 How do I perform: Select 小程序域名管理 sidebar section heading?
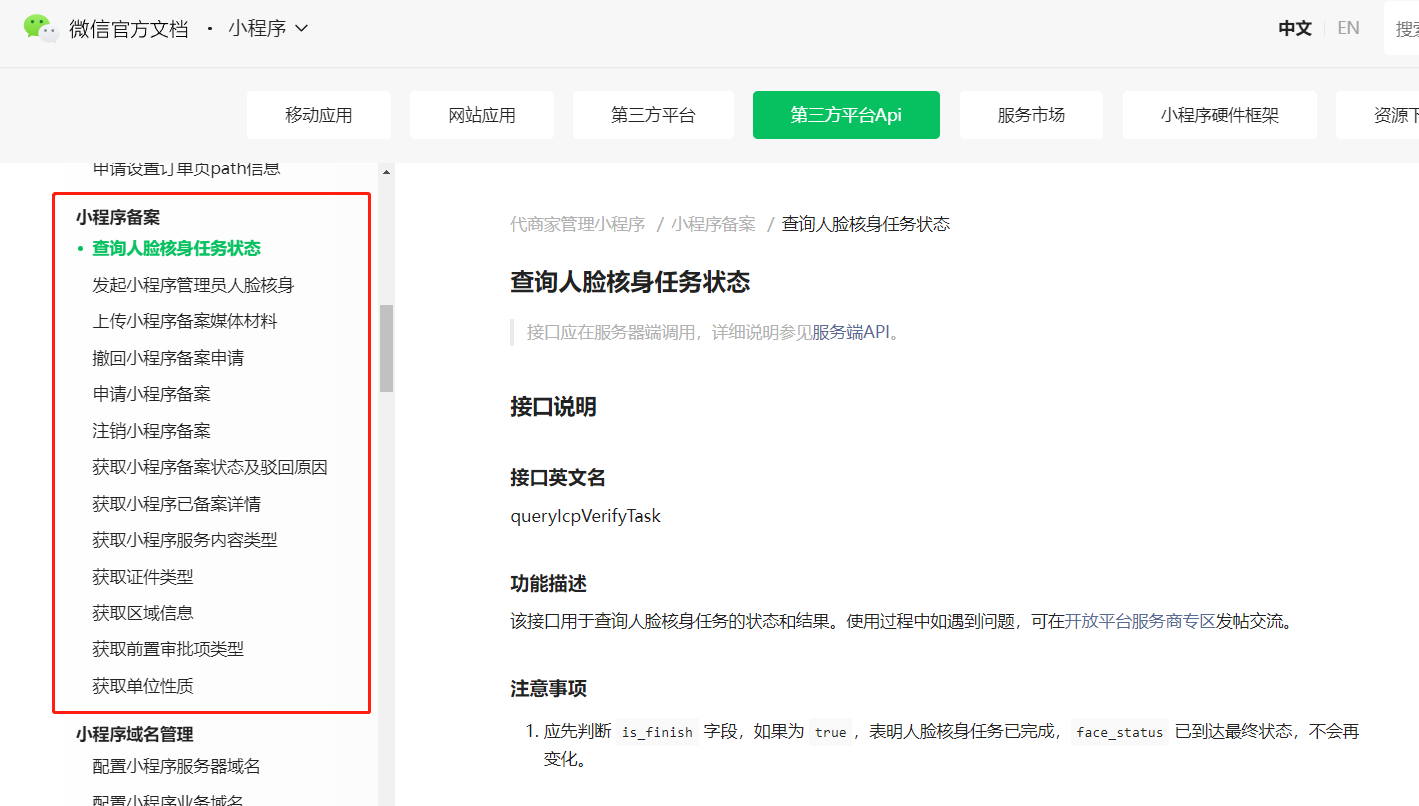tap(135, 734)
